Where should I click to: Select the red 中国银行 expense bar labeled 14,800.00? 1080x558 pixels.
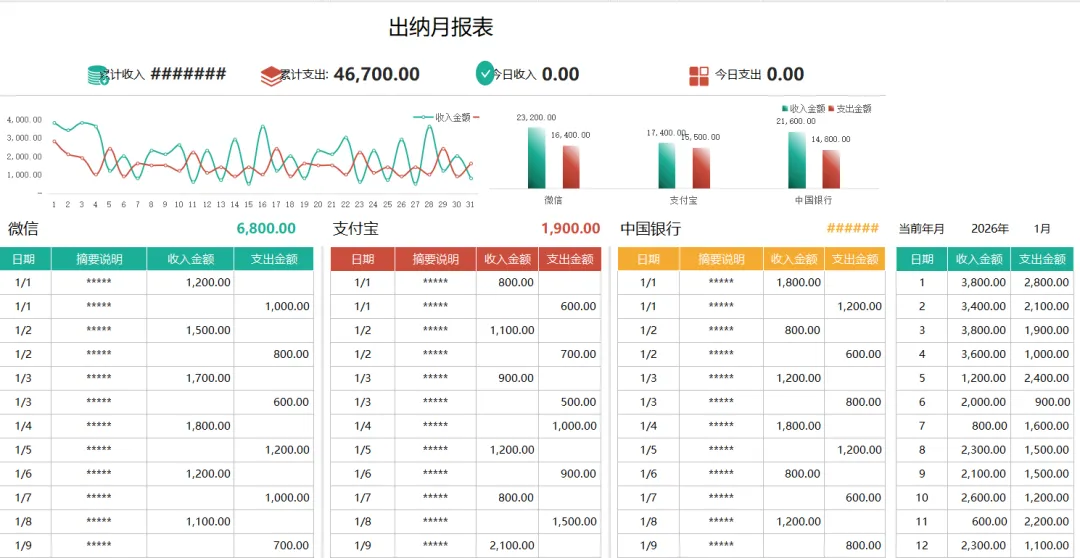[x=831, y=169]
